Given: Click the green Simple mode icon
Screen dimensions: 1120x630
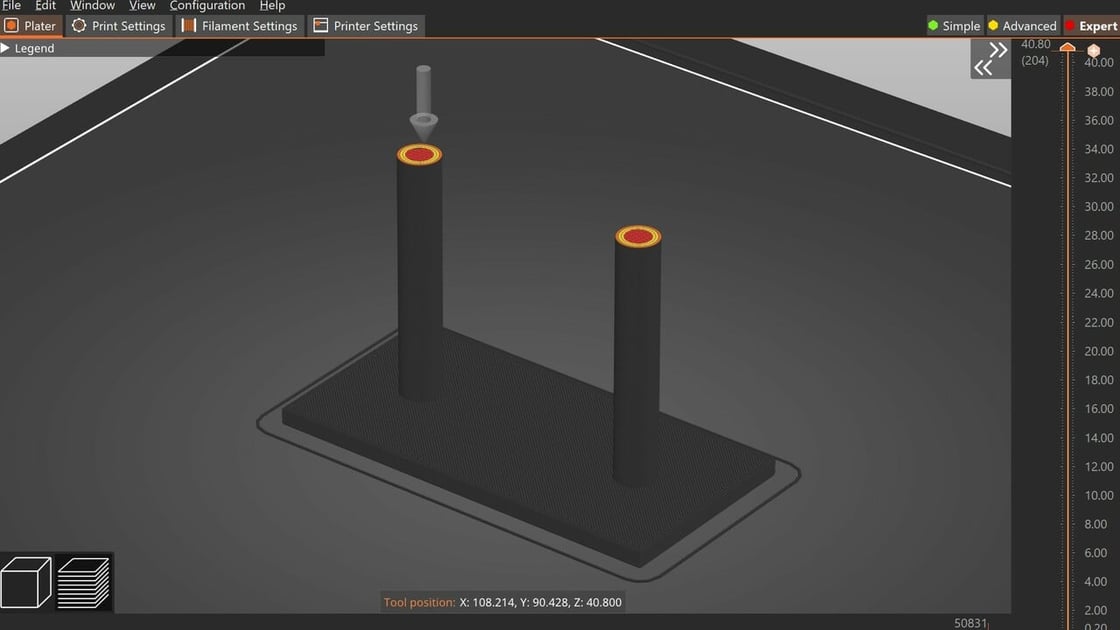Looking at the screenshot, I should click(934, 25).
